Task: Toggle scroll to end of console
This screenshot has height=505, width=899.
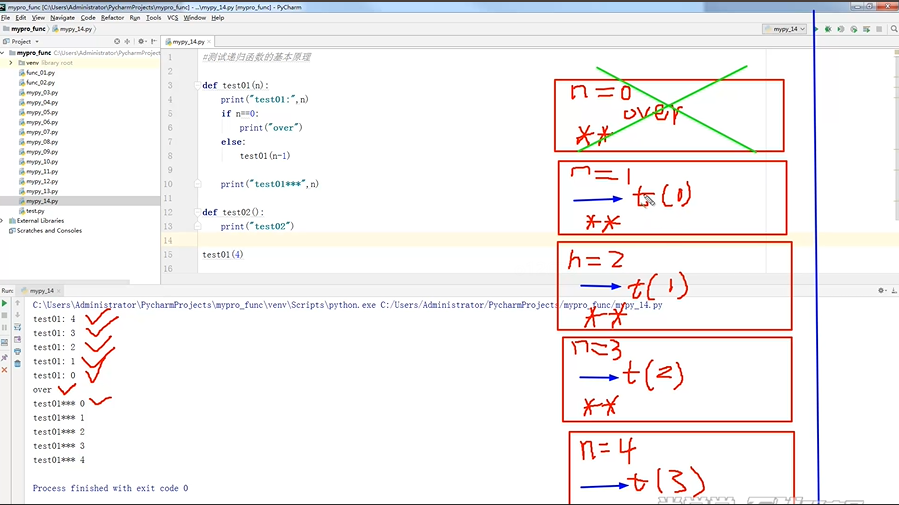Action: 18,339
